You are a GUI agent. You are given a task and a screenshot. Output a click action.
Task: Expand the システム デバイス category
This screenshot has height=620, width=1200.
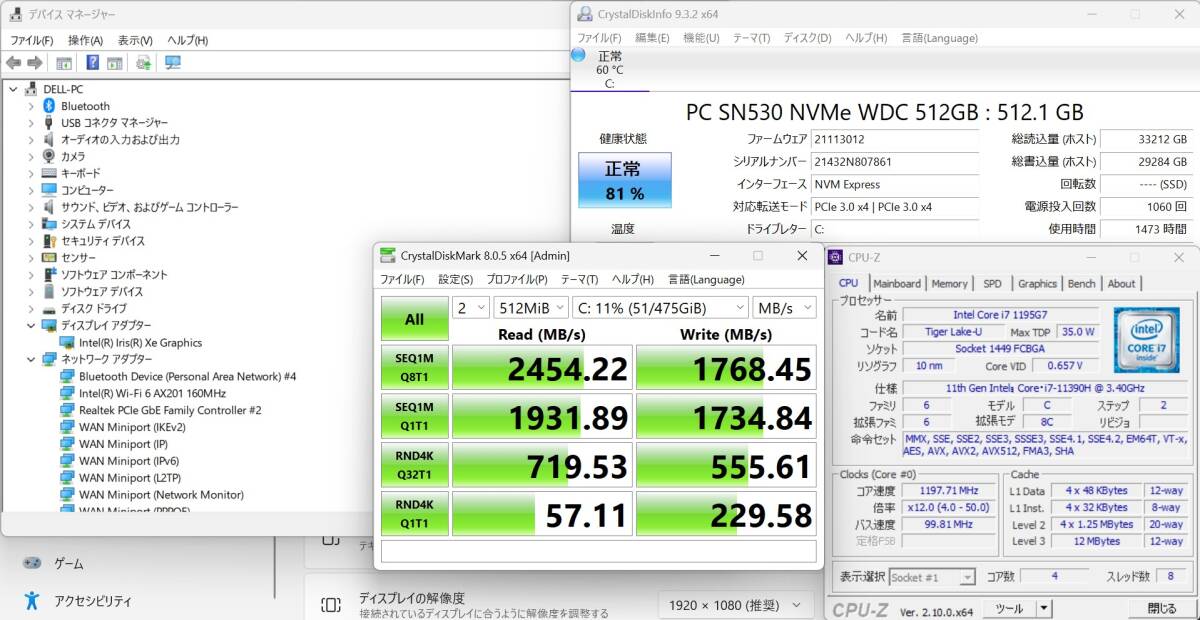(30, 224)
